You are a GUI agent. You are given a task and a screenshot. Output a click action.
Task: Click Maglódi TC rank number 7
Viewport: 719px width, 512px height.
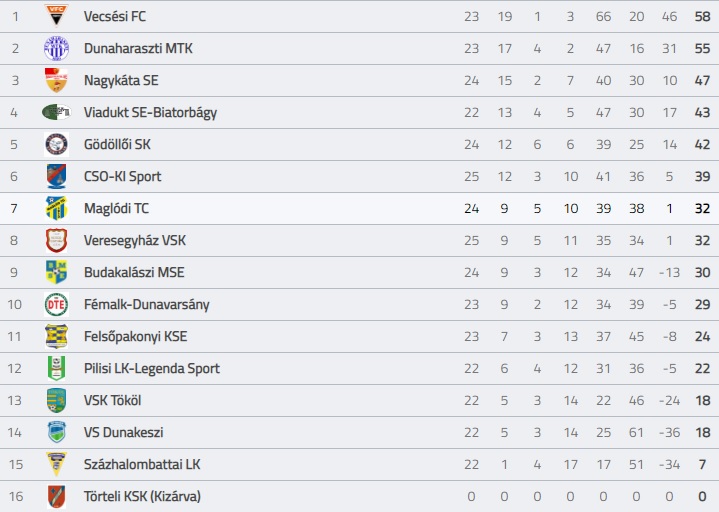(14, 209)
